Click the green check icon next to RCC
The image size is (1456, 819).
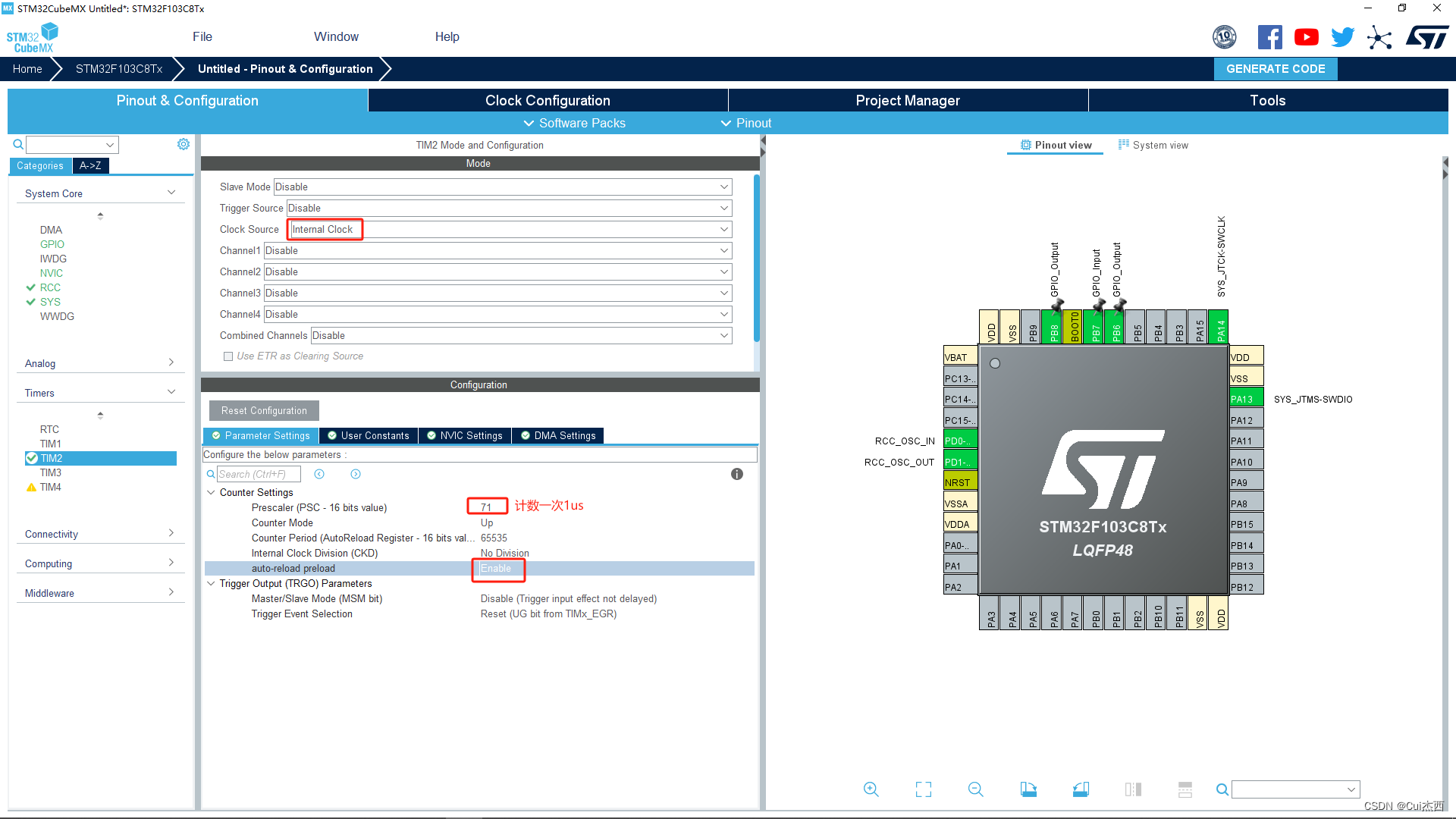[x=31, y=287]
